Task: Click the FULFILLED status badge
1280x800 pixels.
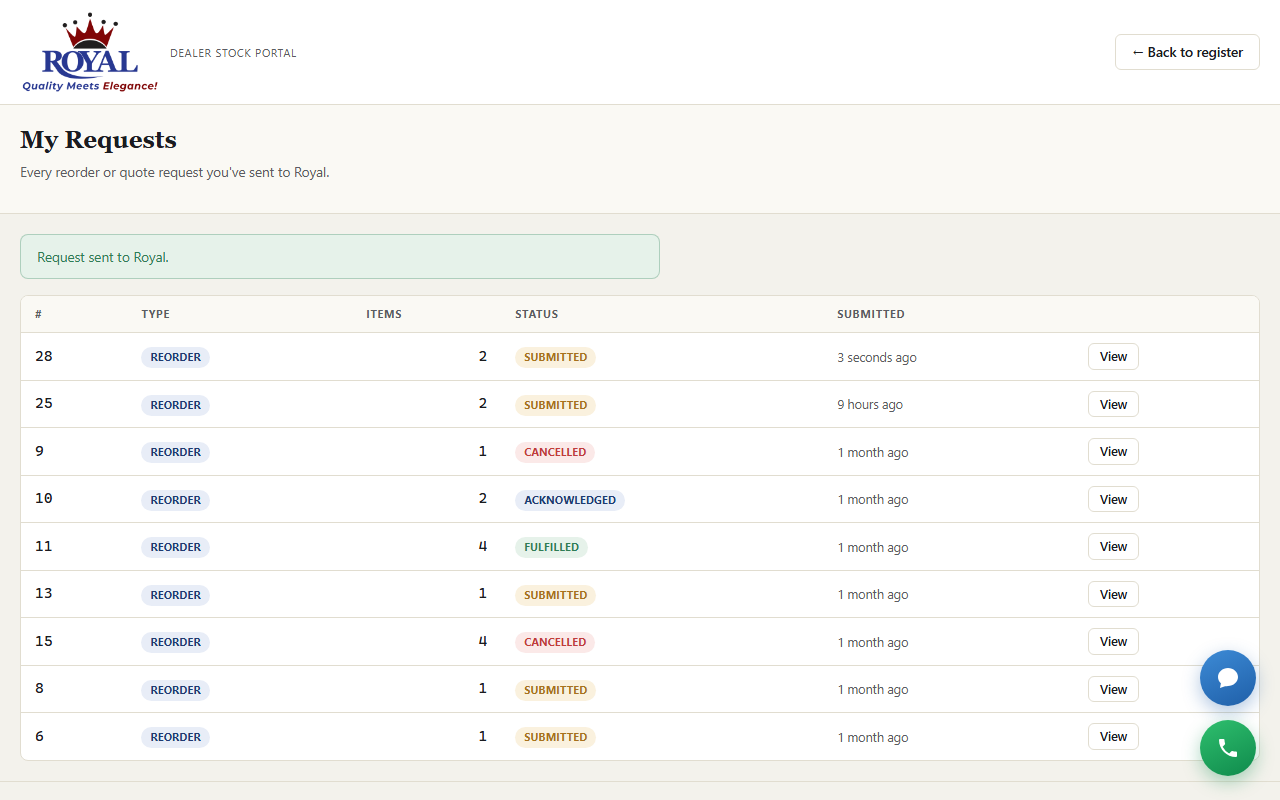Action: coord(551,547)
